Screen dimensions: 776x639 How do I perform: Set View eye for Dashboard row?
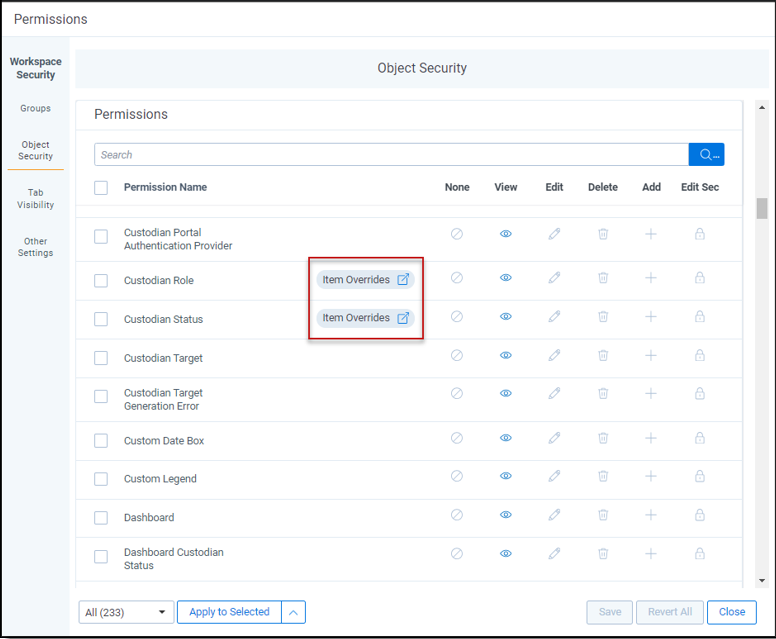tap(505, 515)
